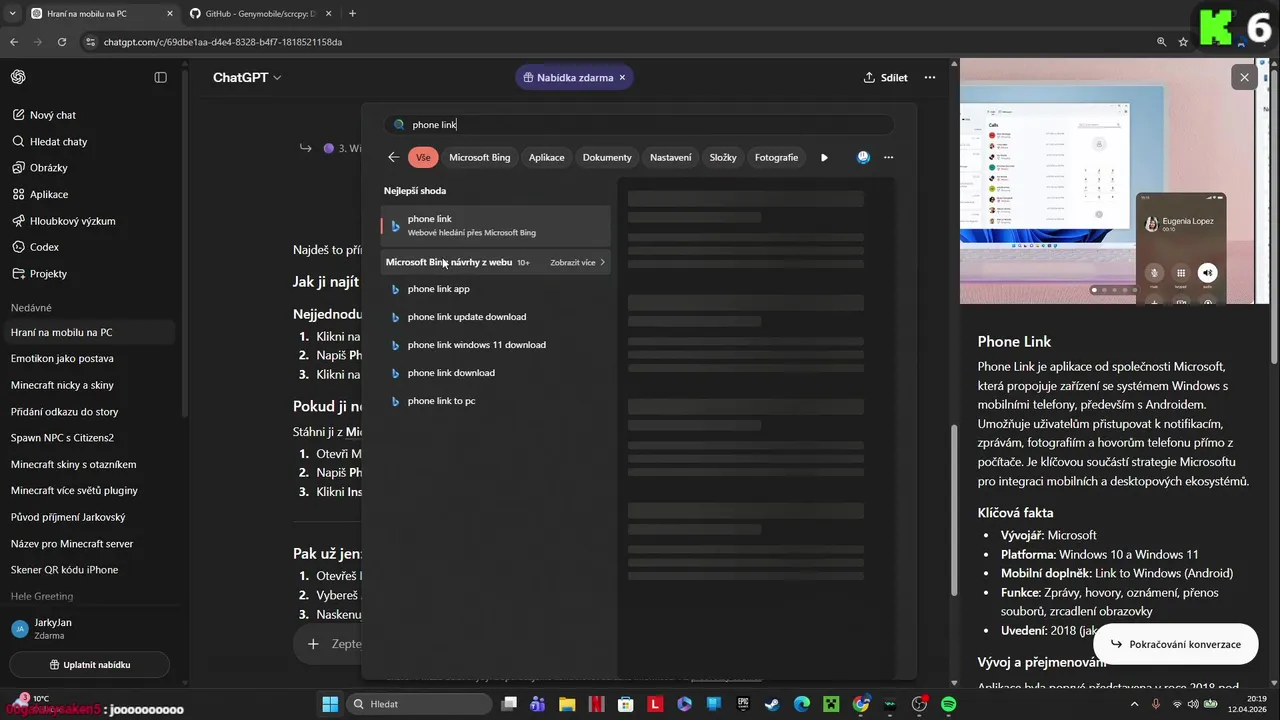Click the phone link search field
Screen dimensions: 1280x720
pos(640,125)
